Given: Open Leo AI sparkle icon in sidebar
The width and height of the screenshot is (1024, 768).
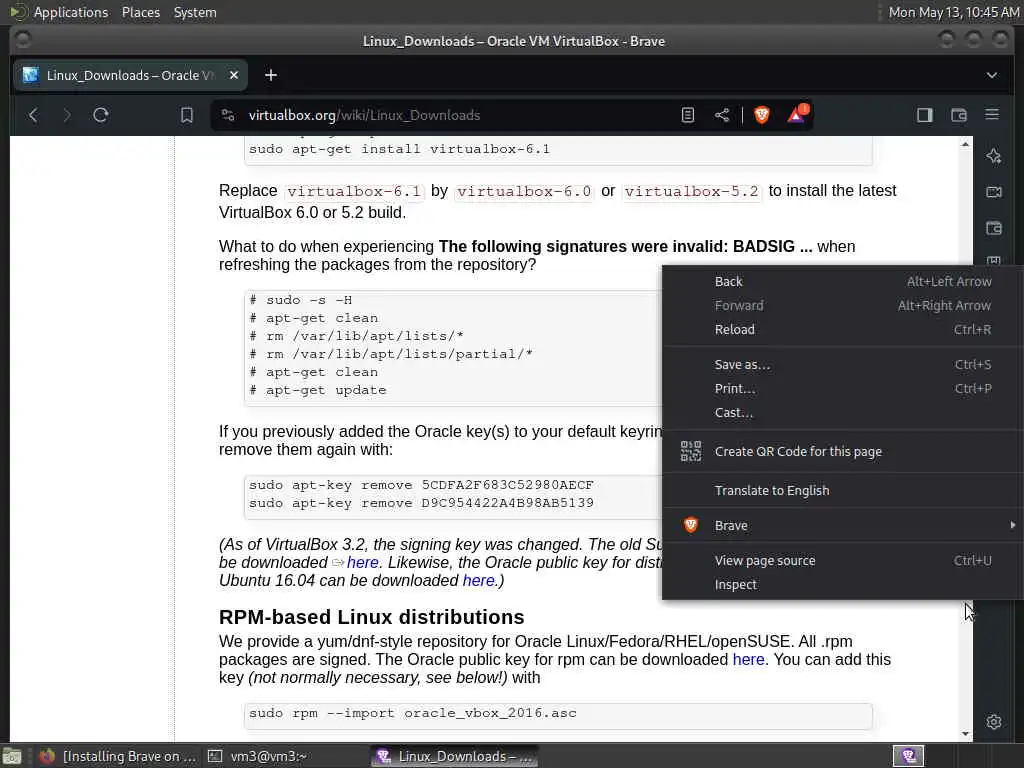Looking at the screenshot, I should point(994,155).
